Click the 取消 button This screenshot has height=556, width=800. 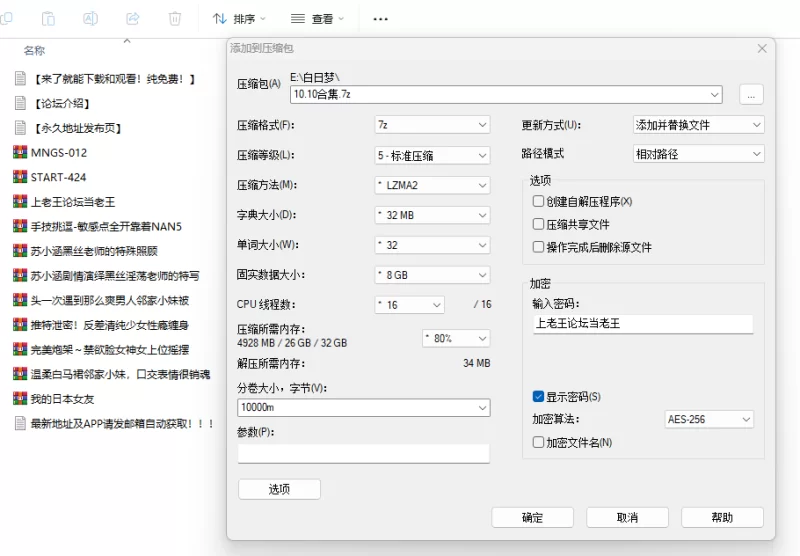(x=627, y=517)
